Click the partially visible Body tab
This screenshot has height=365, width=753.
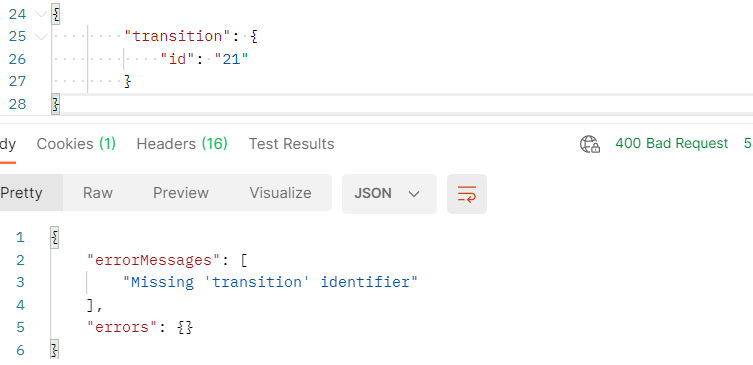[x=8, y=144]
